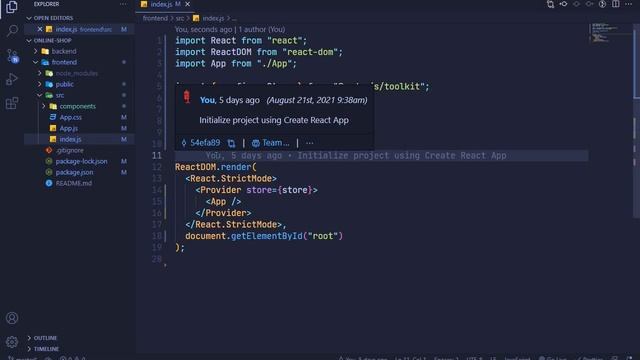Click the minimap code preview

click(606, 33)
